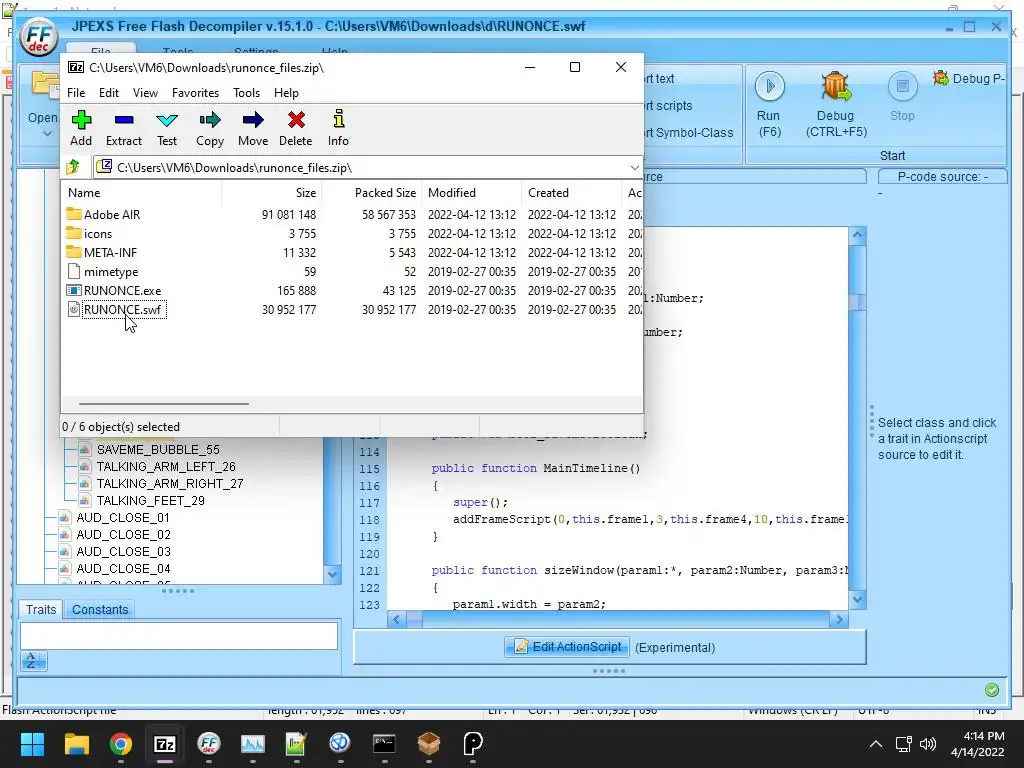Select AUD_CLOSE_01 in the tree
Viewport: 1024px width, 768px height.
tap(123, 517)
